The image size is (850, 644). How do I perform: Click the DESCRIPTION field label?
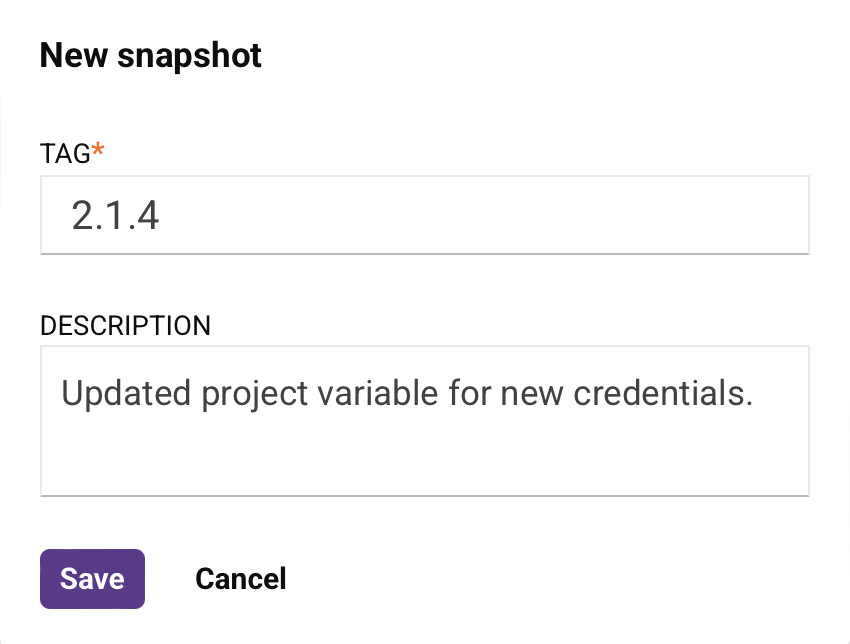(x=125, y=325)
